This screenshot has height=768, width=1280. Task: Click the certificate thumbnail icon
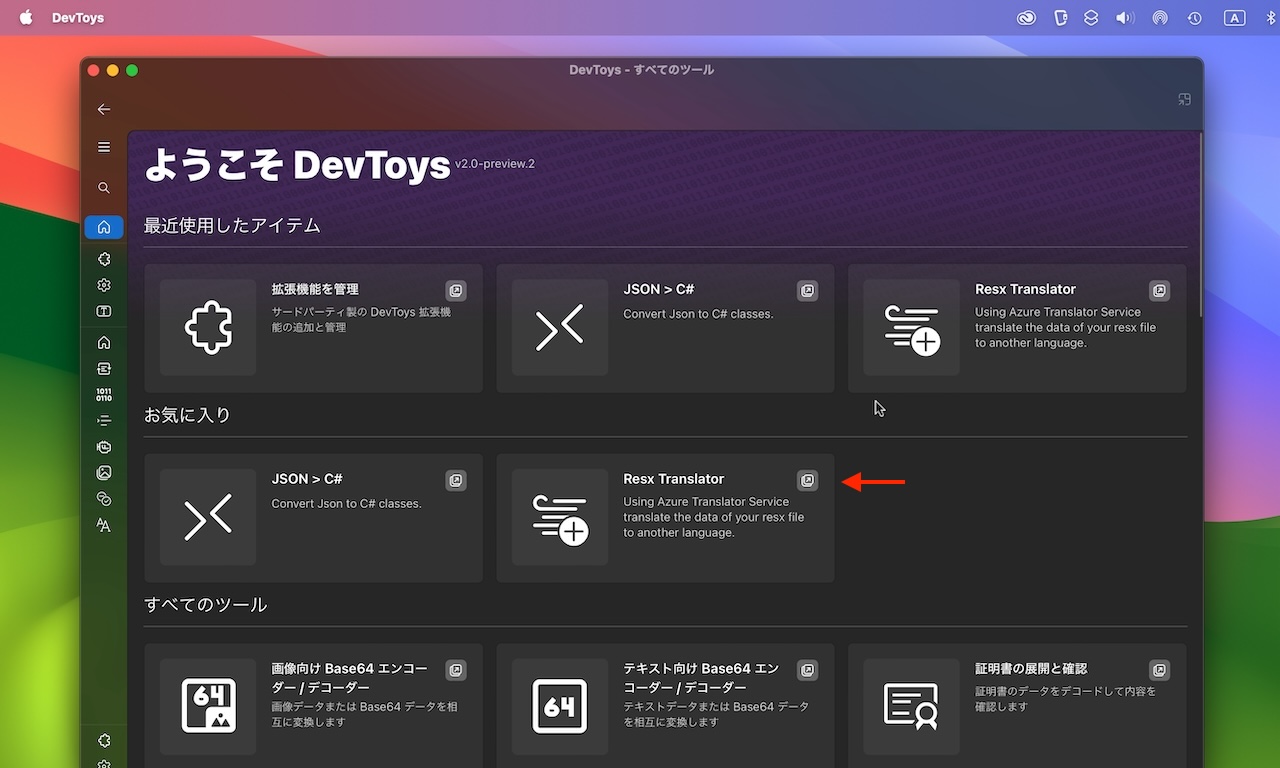(x=911, y=706)
